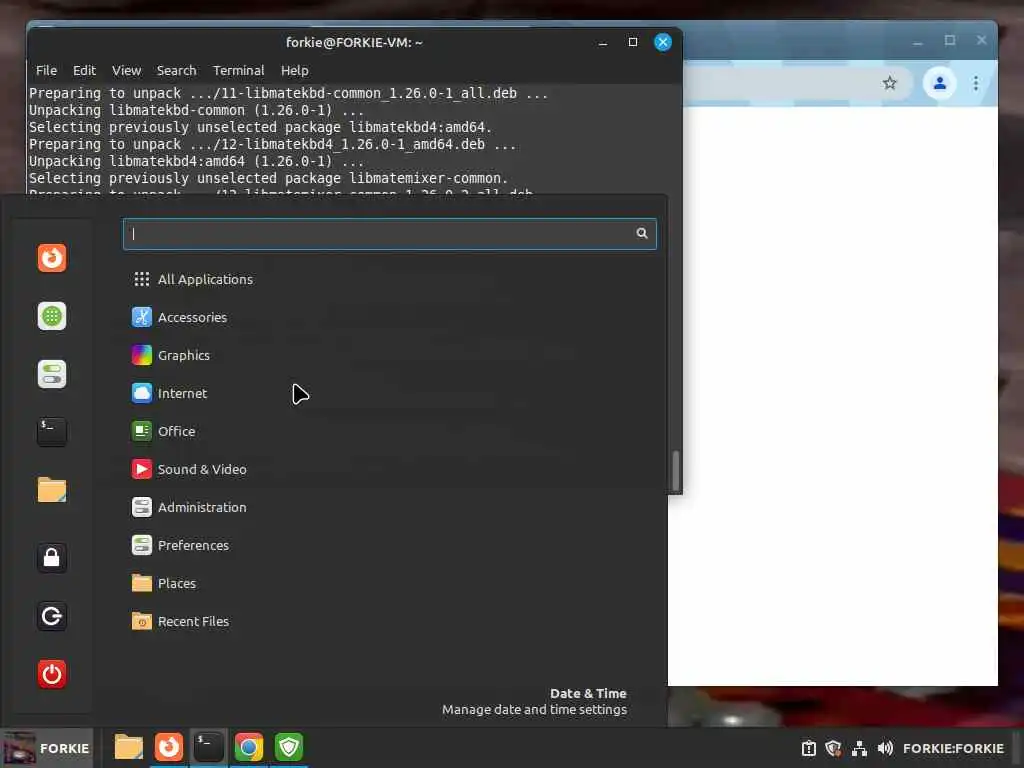Screen dimensions: 1024x768
Task: Launch Firefox from the menu favorites sidebar
Action: [x=52, y=258]
